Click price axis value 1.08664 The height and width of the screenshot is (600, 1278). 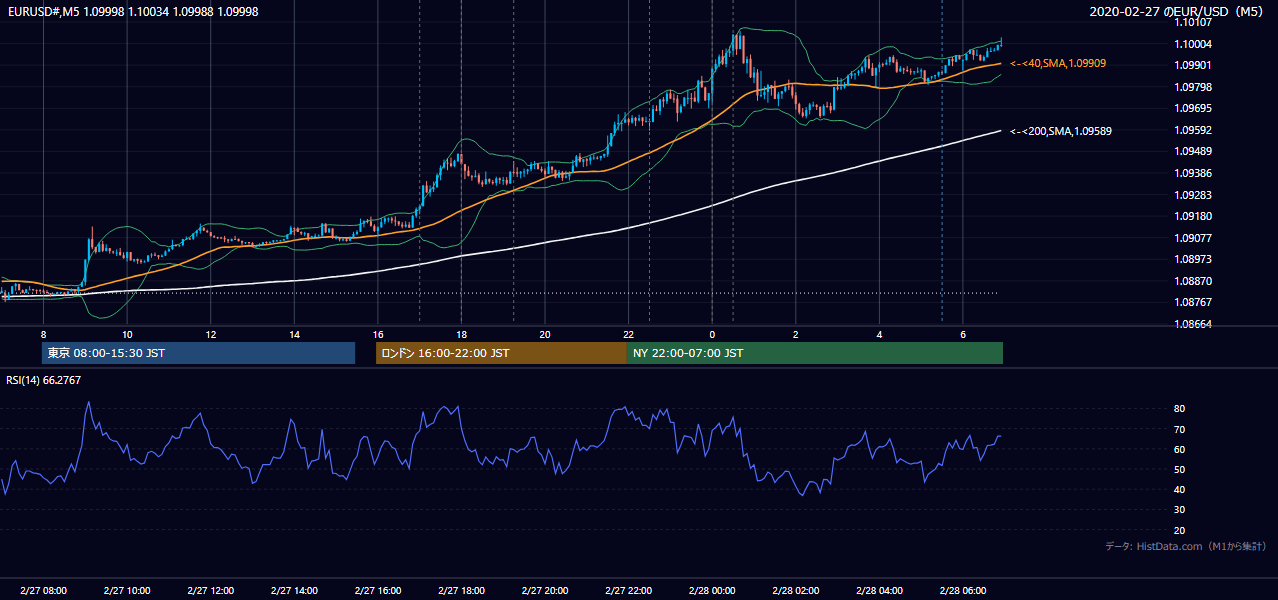tap(1194, 324)
